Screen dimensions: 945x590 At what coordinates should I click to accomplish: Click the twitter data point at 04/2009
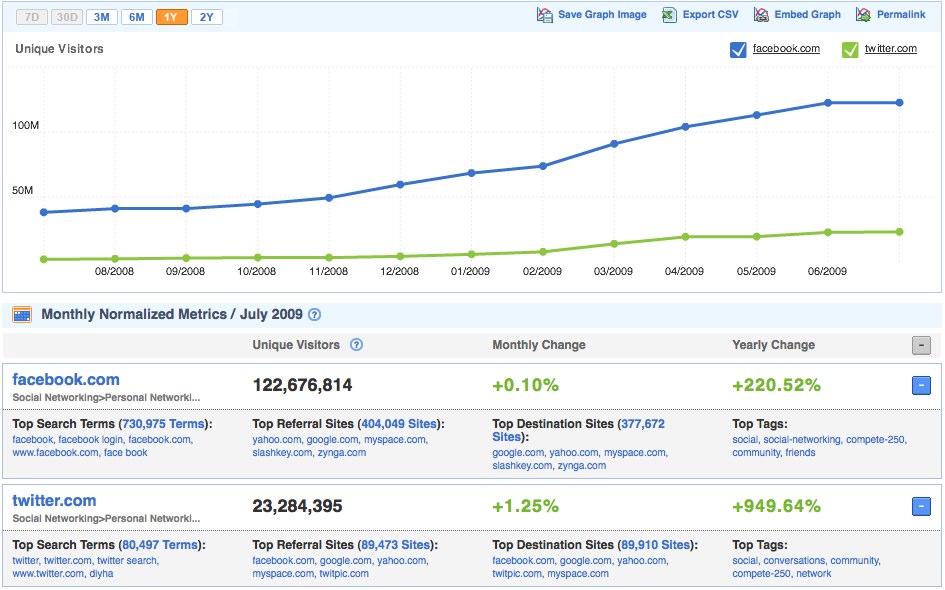point(685,237)
